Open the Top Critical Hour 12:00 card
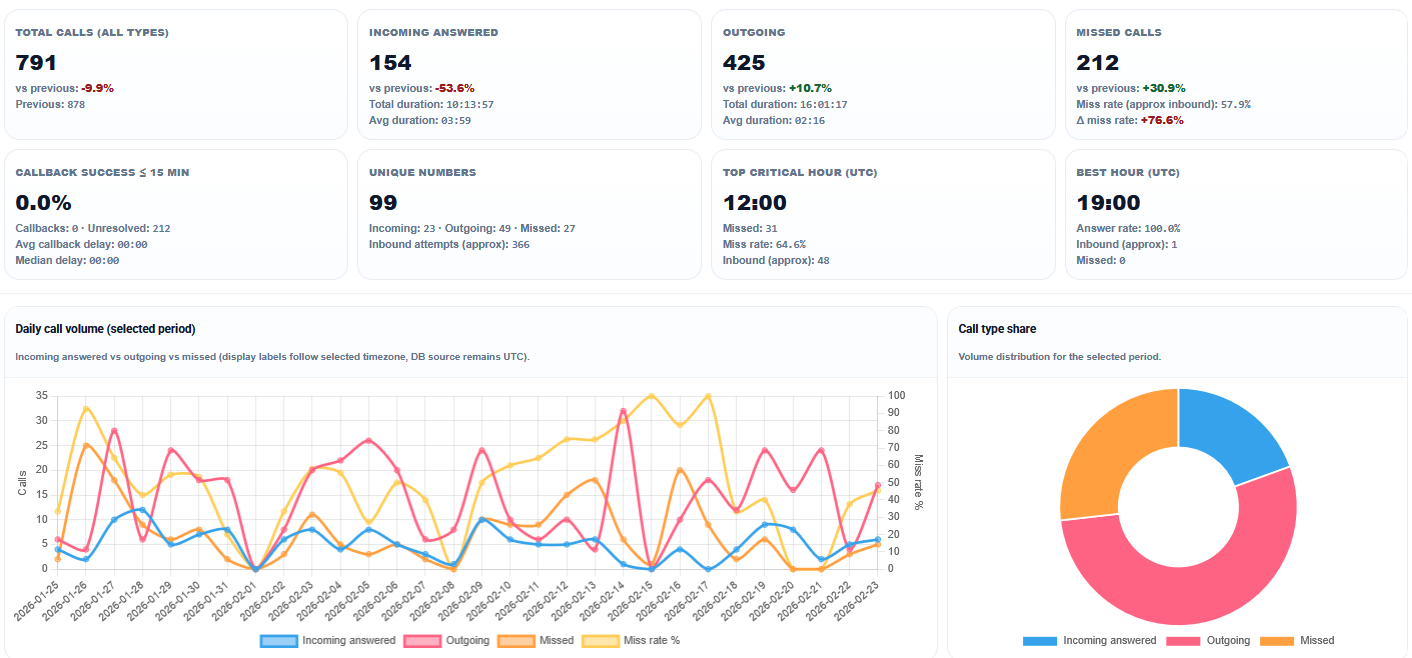Viewport: 1412px width, 658px height. pyautogui.click(x=882, y=215)
